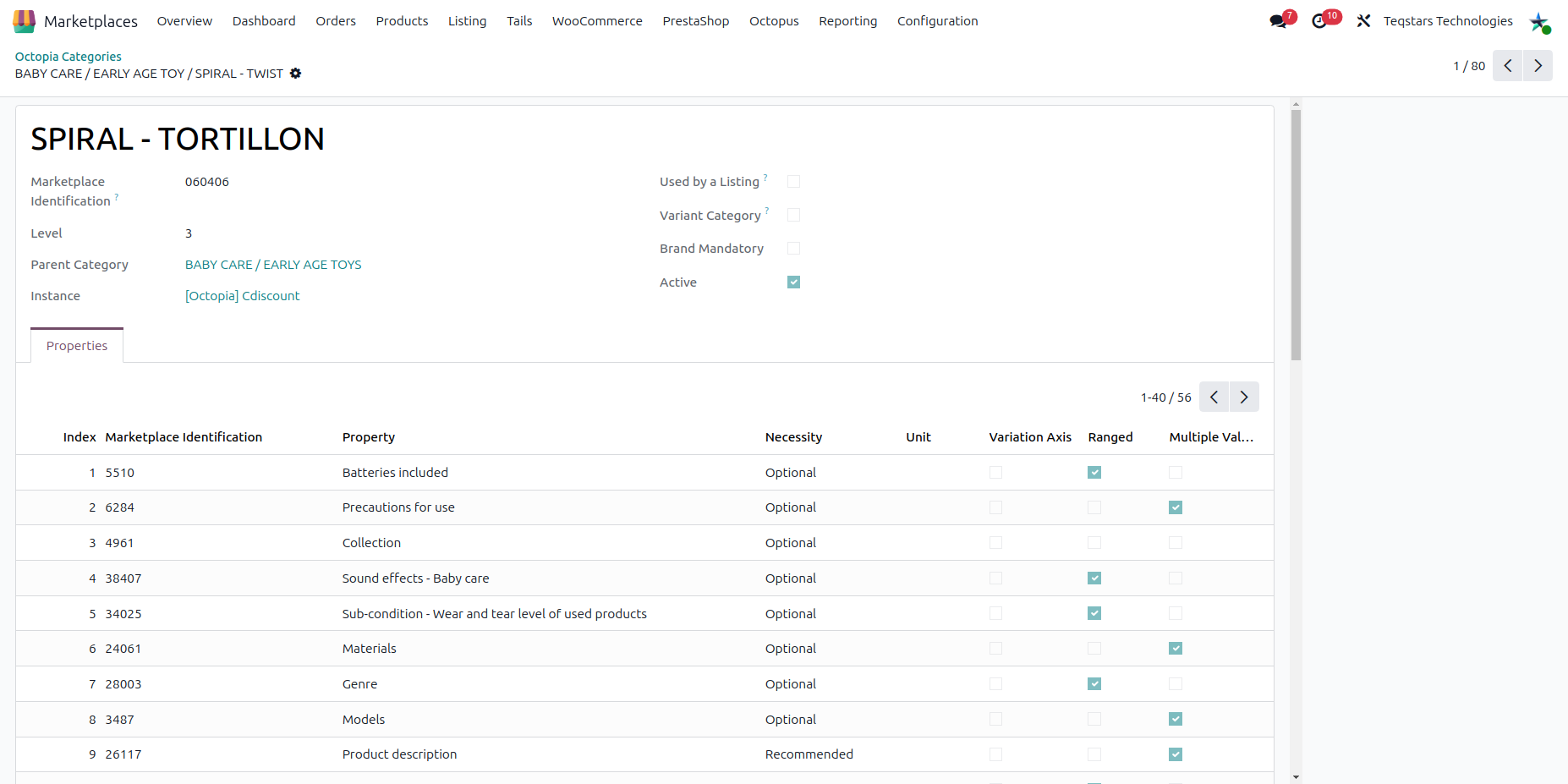Toggle the Variant Category checkbox
This screenshot has height=784, width=1568.
(793, 215)
